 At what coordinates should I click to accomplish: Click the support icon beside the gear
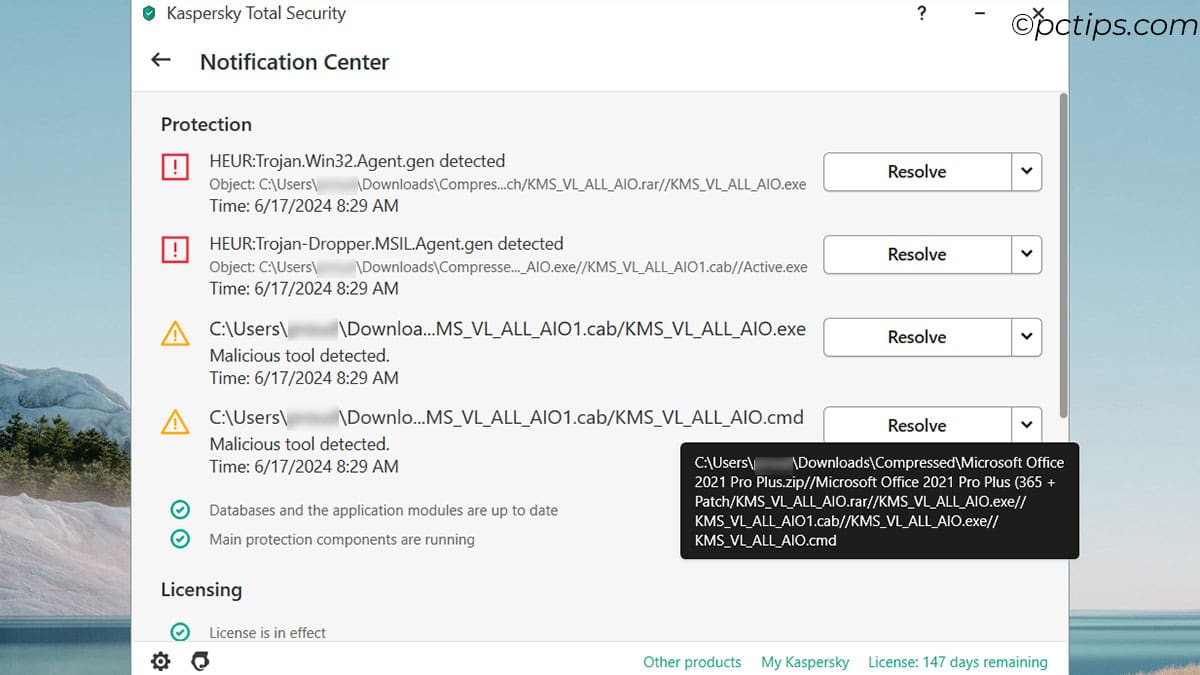point(199,661)
